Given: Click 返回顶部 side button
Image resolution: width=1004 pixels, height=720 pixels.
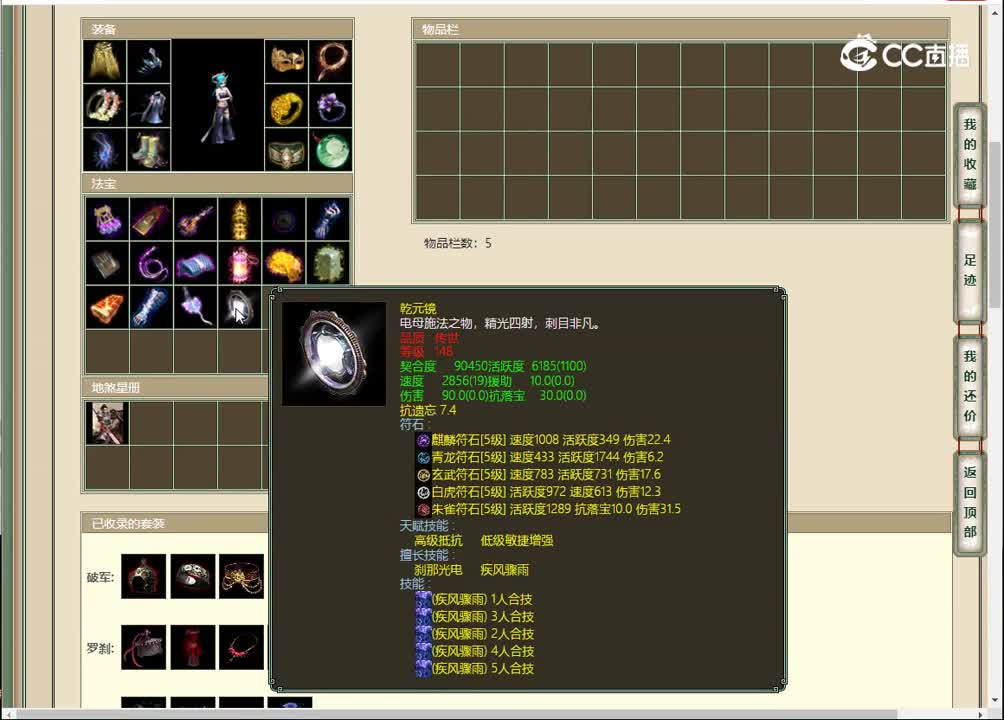Looking at the screenshot, I should (x=969, y=502).
